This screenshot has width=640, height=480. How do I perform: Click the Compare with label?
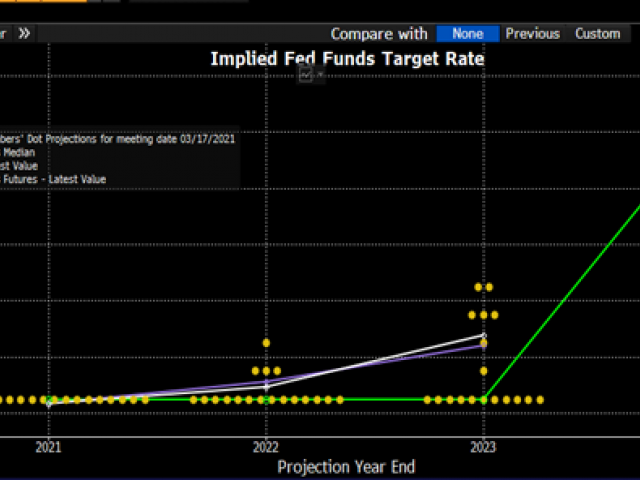pyautogui.click(x=379, y=34)
